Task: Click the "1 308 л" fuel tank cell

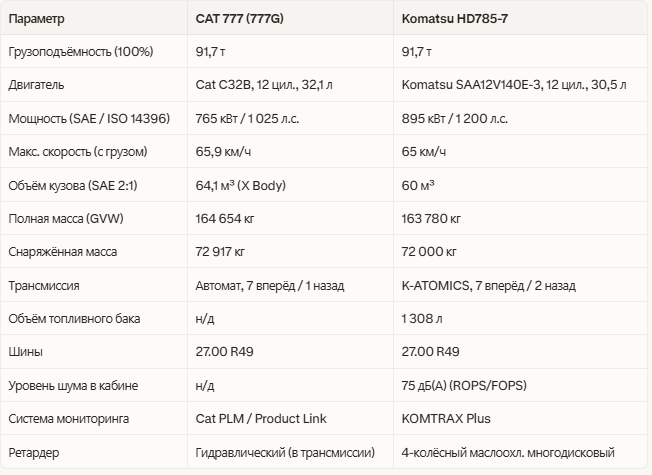Action: [x=423, y=319]
